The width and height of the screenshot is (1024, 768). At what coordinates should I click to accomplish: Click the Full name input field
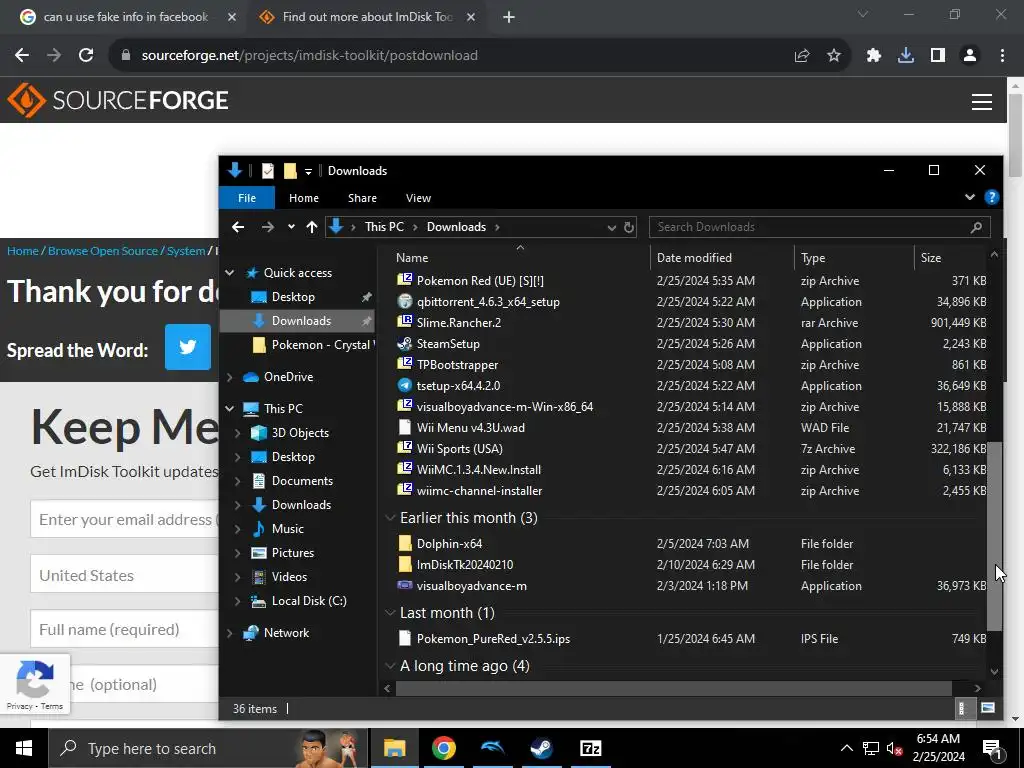[124, 630]
